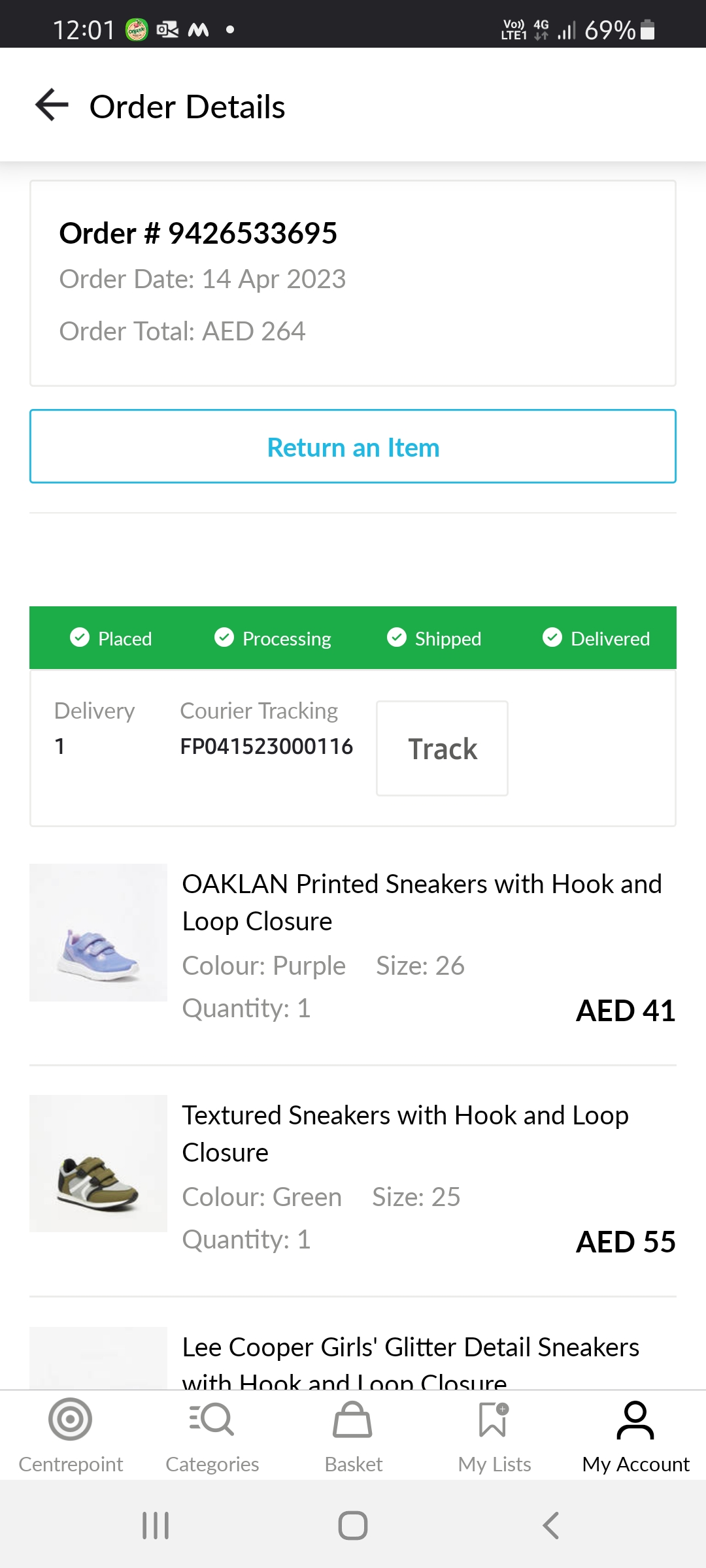The width and height of the screenshot is (706, 1568).
Task: Open OAKLAN Printed Sneakers product title
Action: (422, 902)
